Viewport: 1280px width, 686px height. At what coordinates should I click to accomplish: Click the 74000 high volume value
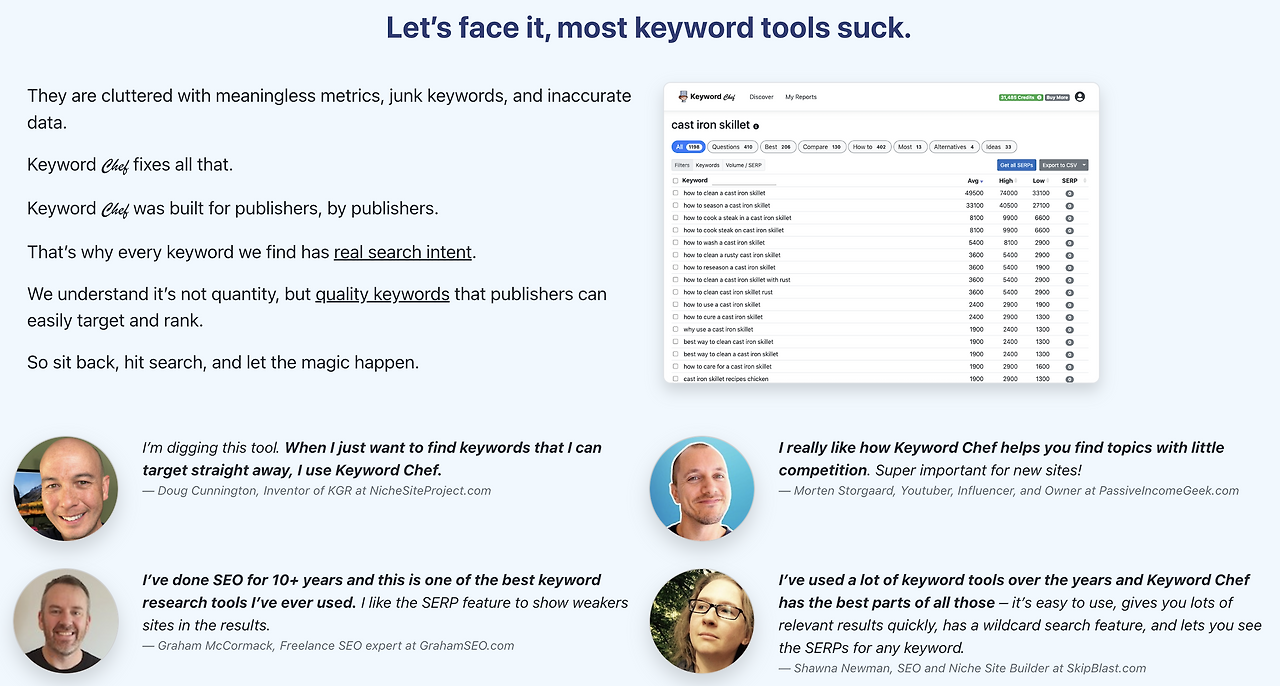point(1008,193)
